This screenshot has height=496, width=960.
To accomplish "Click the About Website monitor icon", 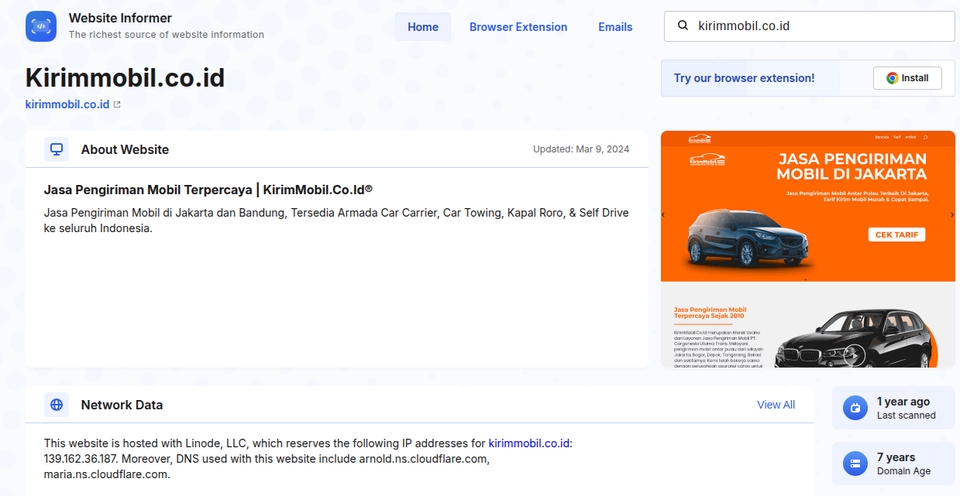I will 56,149.
